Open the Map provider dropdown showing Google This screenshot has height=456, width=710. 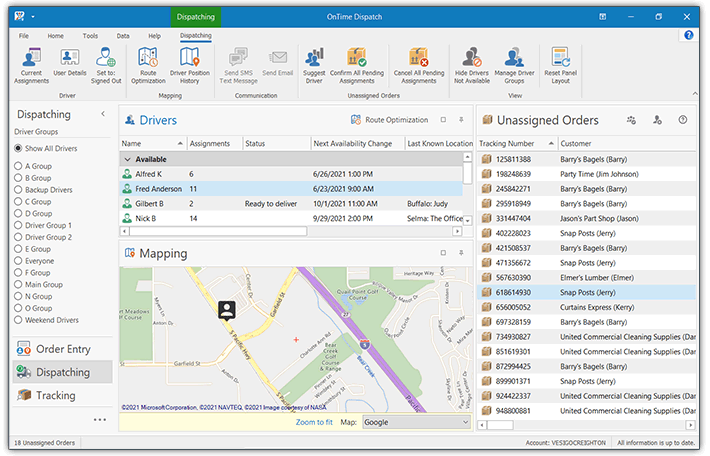coord(416,422)
